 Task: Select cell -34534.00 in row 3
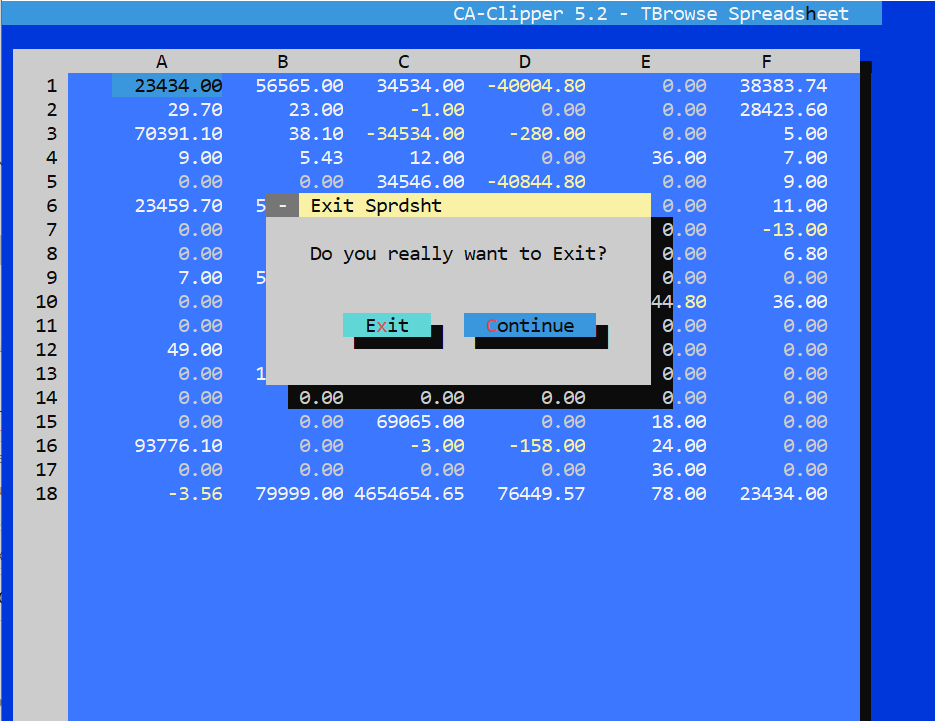[x=415, y=134]
